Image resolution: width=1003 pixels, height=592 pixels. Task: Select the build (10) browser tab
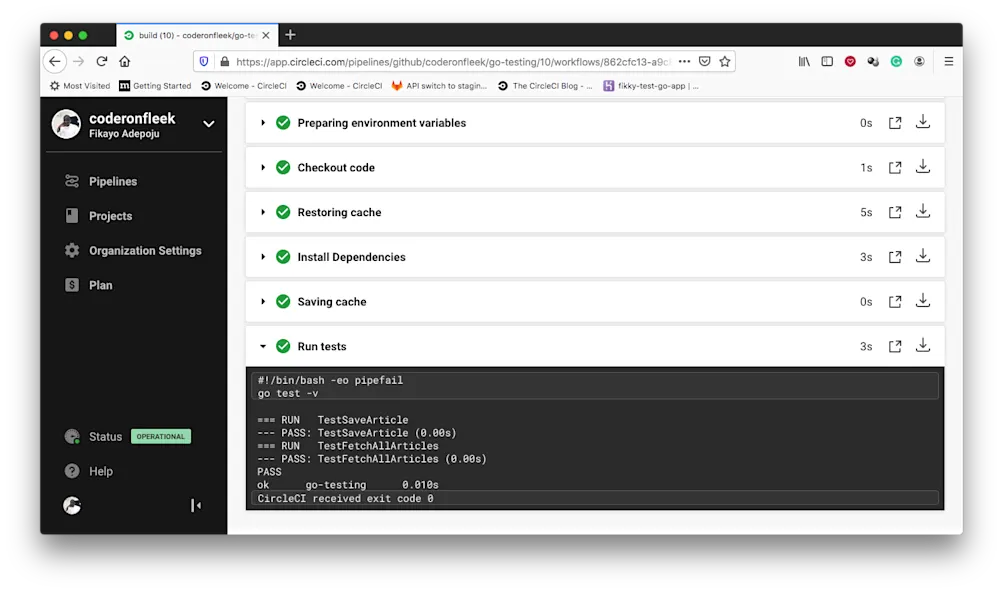[x=198, y=35]
